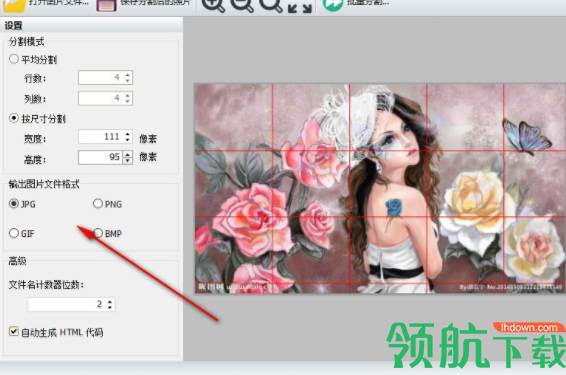The height and width of the screenshot is (375, 566).
Task: Click the 批量分割 toolbar label
Action: click(367, 2)
